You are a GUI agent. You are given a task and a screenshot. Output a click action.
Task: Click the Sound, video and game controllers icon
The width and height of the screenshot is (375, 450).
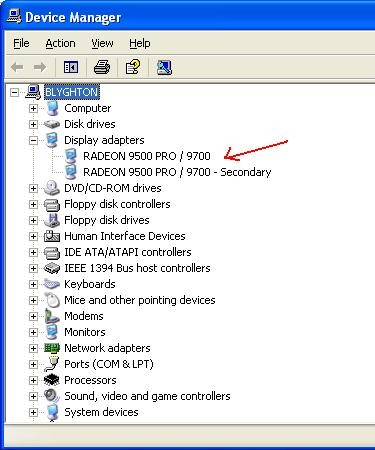coord(52,396)
